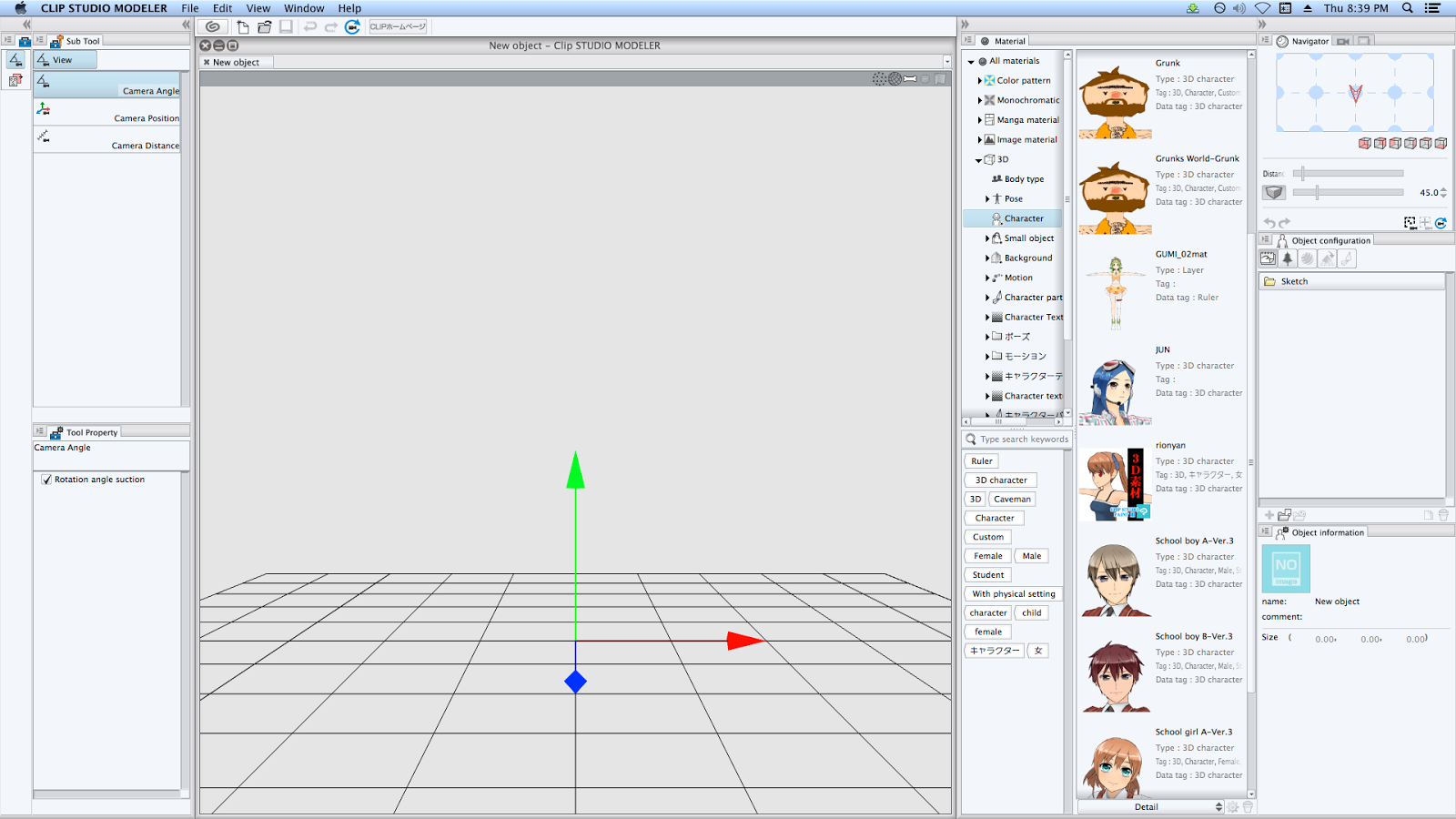Open Sub Tool panel menu icon
This screenshot has width=1456, height=819.
coord(40,40)
